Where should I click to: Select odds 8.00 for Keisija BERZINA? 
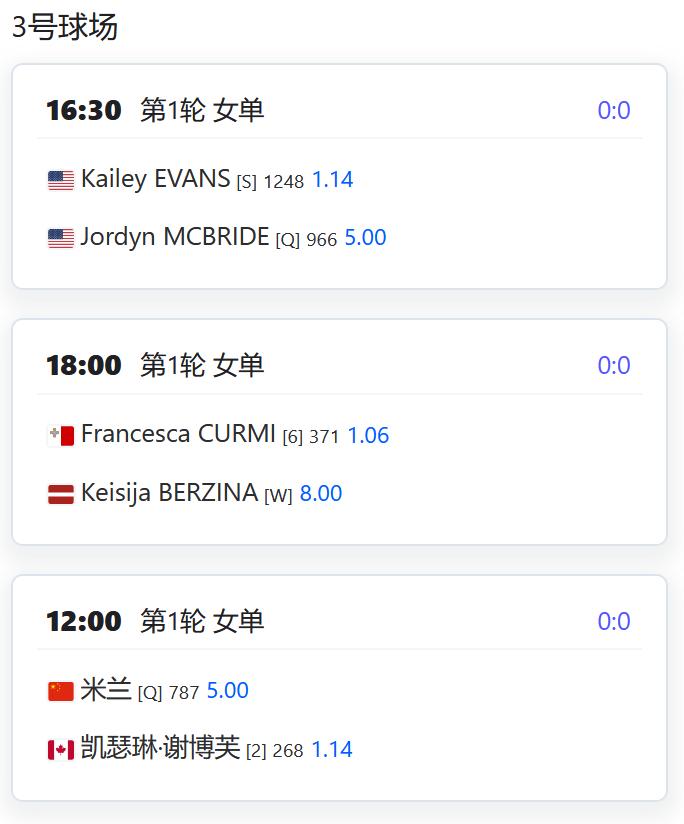(x=321, y=494)
